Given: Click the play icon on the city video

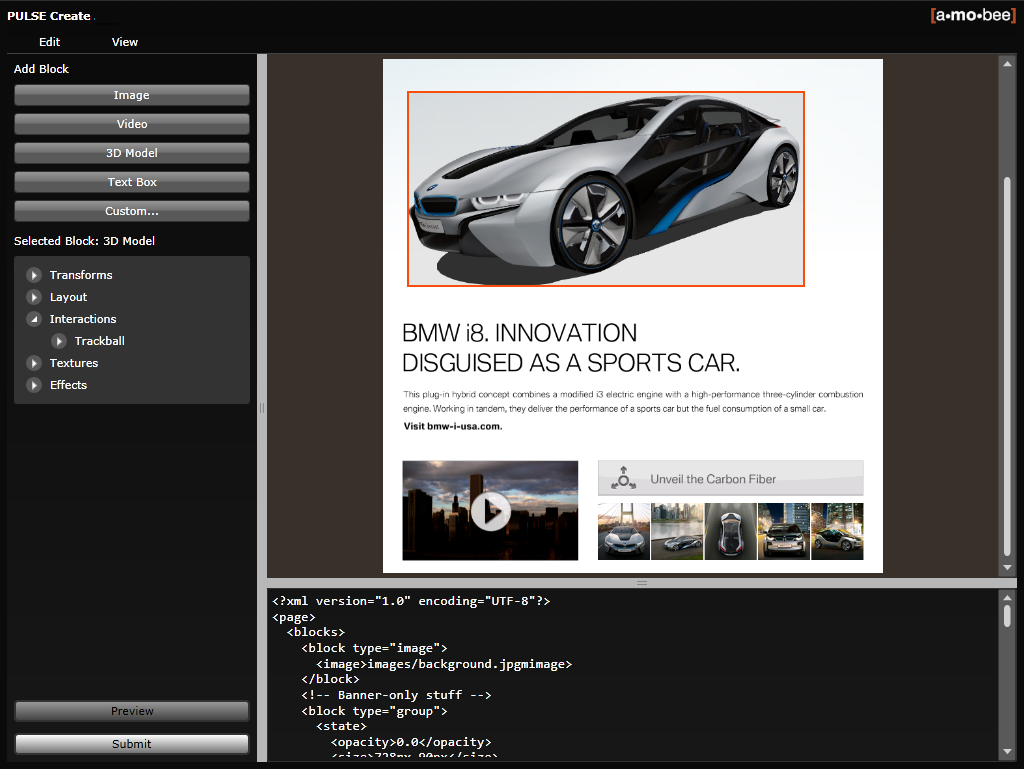Looking at the screenshot, I should (x=490, y=511).
